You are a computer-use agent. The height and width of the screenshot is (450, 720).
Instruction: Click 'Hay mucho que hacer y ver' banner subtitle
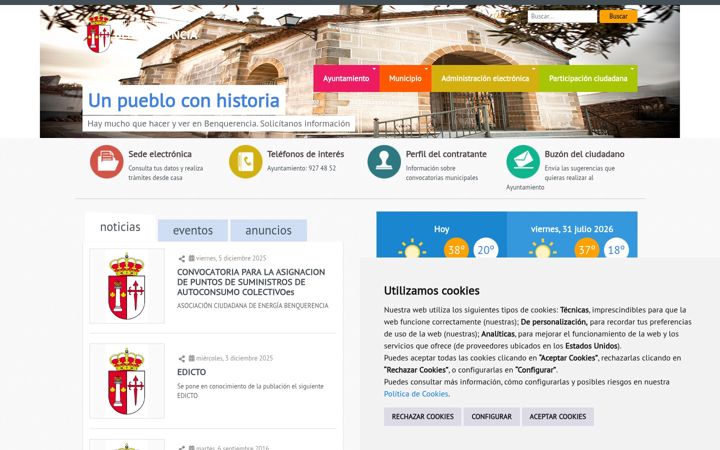(x=219, y=124)
